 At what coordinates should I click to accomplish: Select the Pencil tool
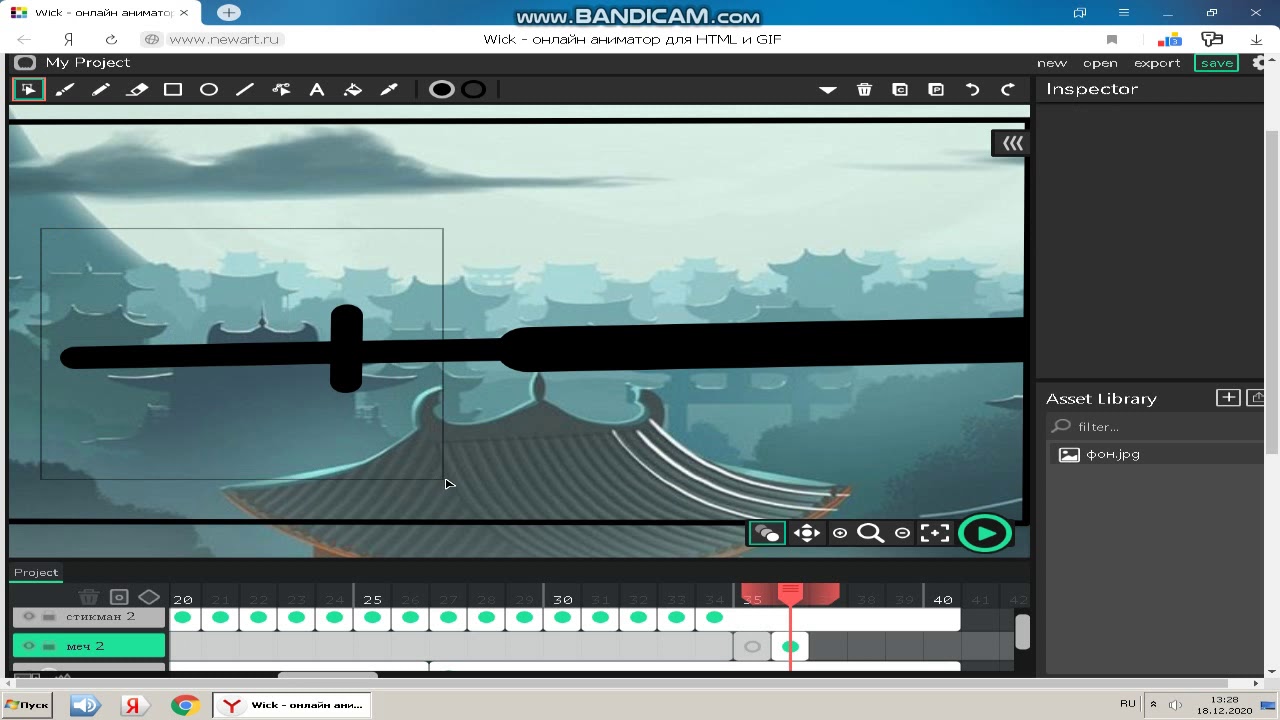tap(101, 89)
